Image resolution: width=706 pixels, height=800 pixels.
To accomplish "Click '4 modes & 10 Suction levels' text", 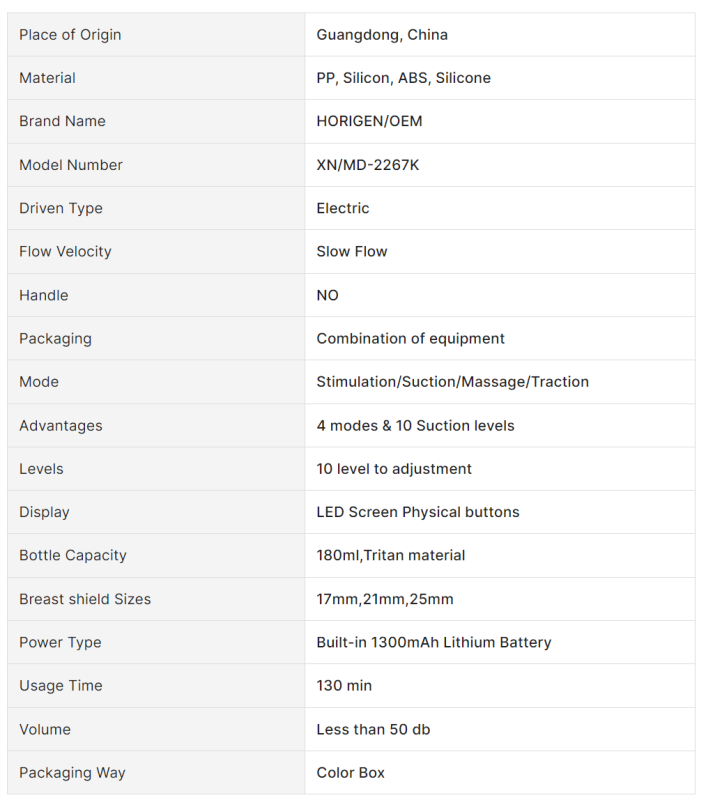I will click(x=415, y=425).
